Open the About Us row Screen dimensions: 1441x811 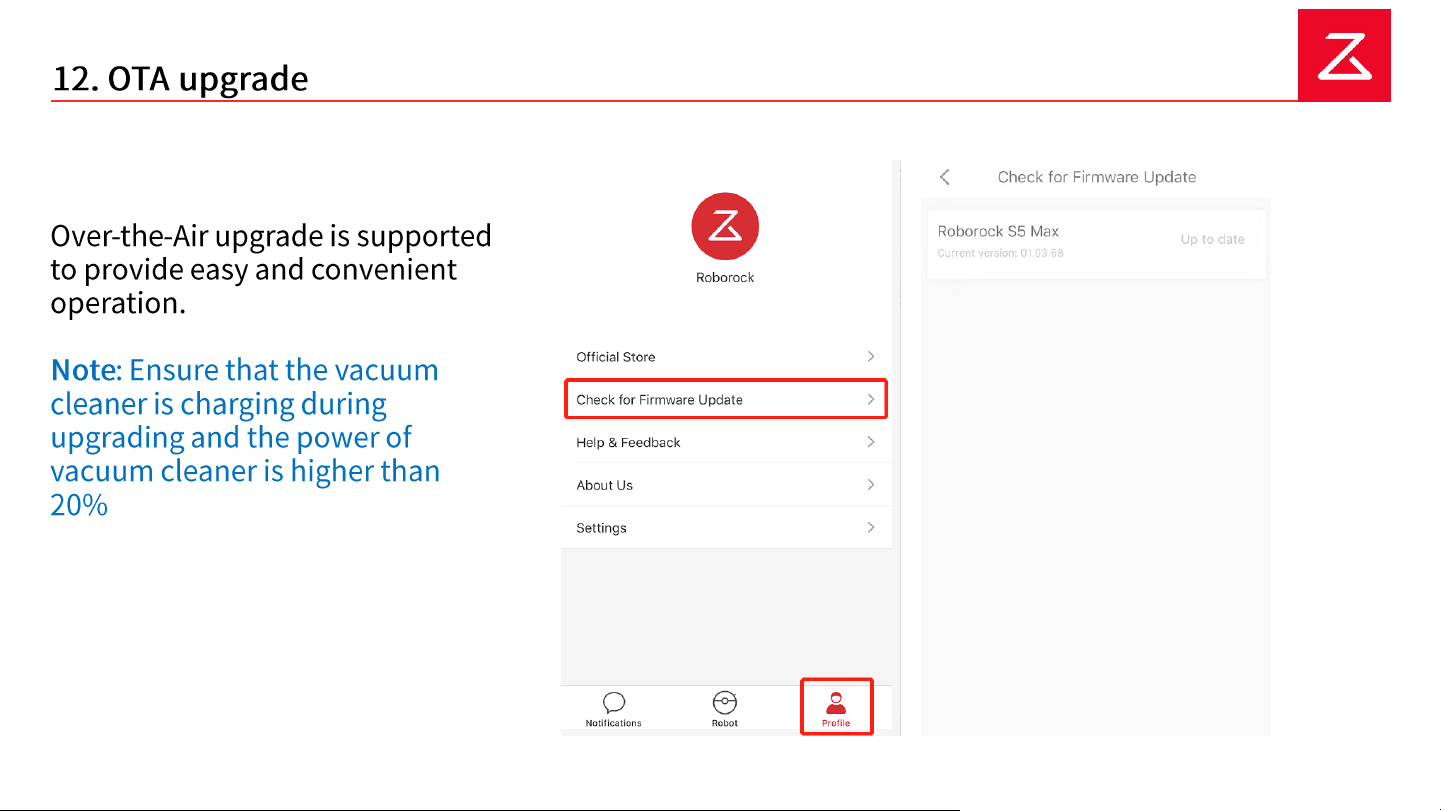click(726, 485)
